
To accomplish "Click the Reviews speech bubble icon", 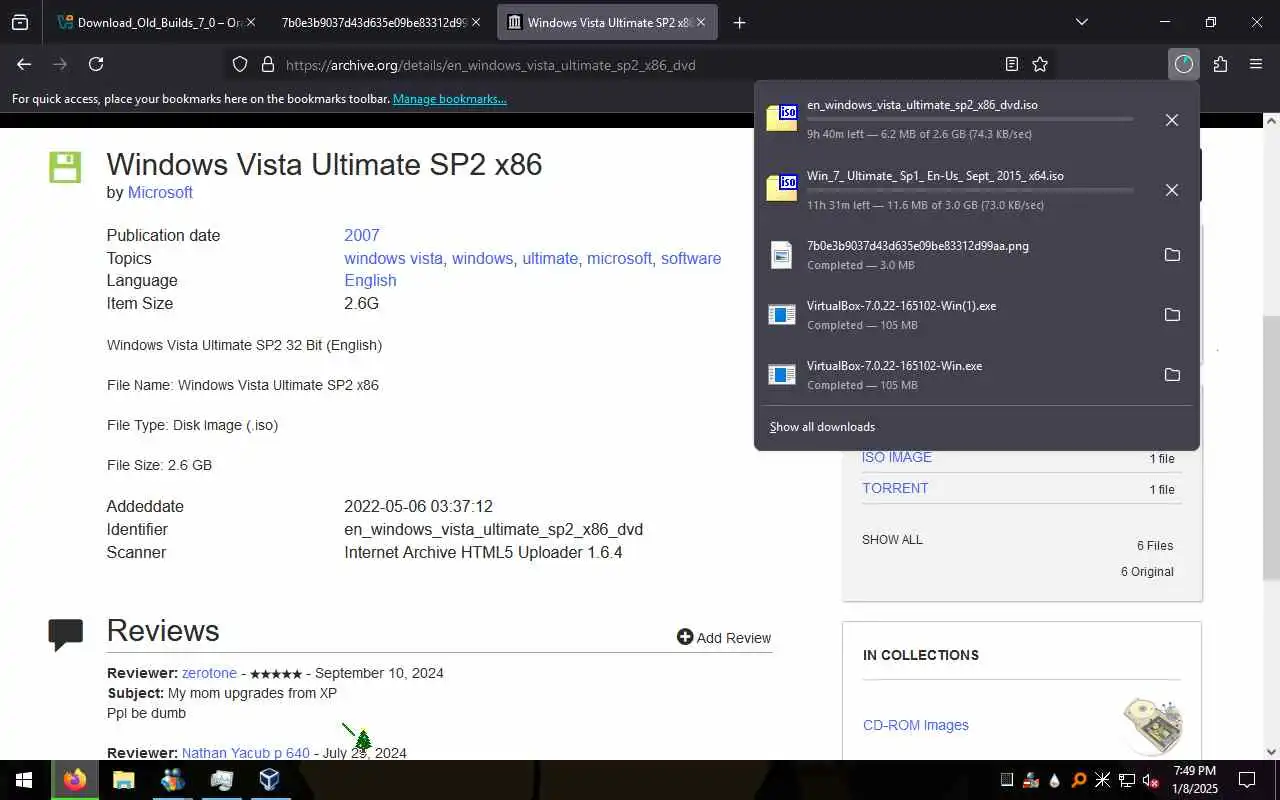I will pos(66,634).
